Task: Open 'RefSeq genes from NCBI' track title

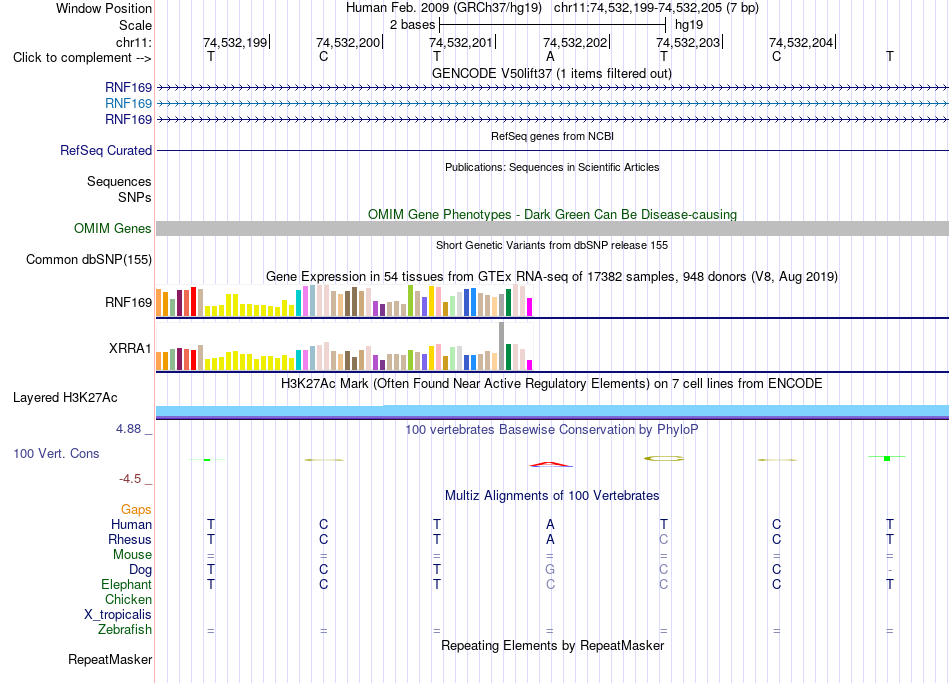Action: point(552,136)
